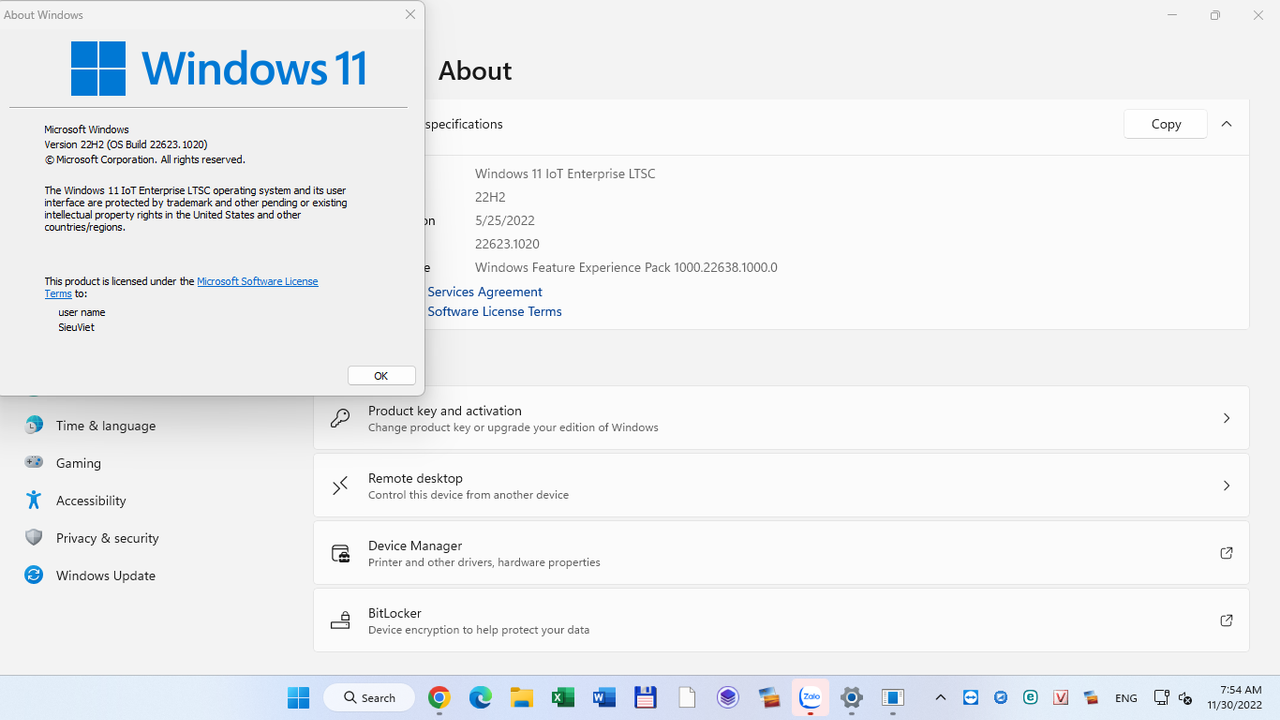The height and width of the screenshot is (720, 1280).
Task: Expand Product key and activation chevron
Action: [x=1226, y=418]
